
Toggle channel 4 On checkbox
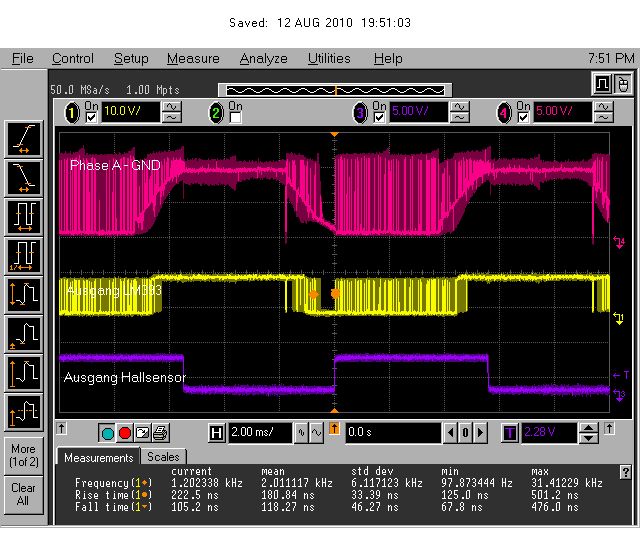(x=523, y=118)
